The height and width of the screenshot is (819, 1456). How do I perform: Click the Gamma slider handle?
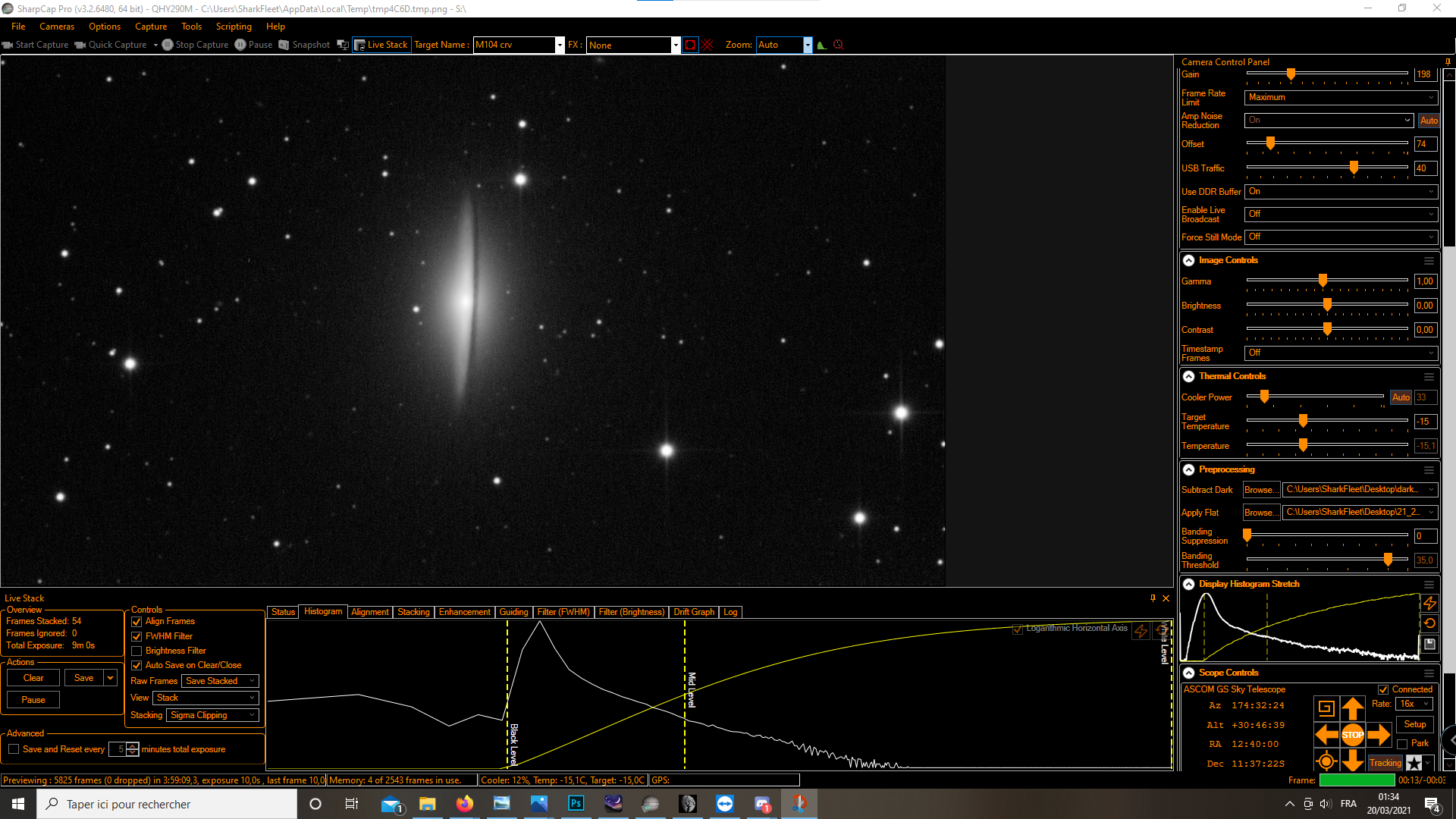(1323, 281)
